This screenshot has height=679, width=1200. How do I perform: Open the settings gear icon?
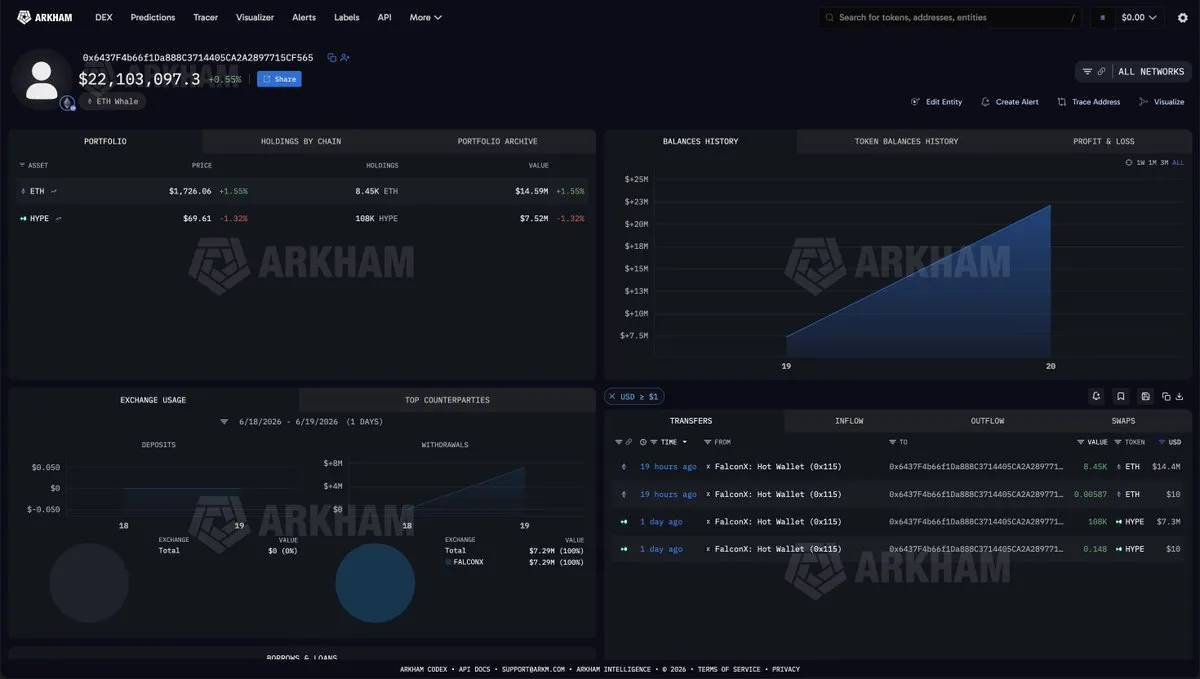tap(1181, 17)
